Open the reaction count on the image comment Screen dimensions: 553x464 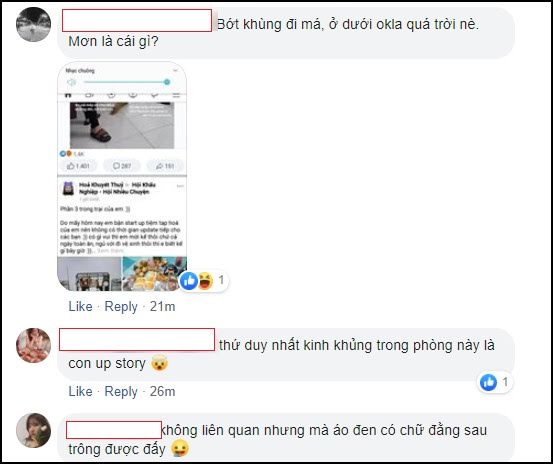[221, 281]
